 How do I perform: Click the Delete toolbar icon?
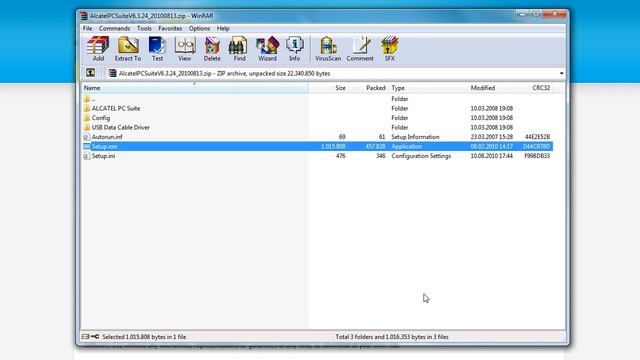(212, 49)
